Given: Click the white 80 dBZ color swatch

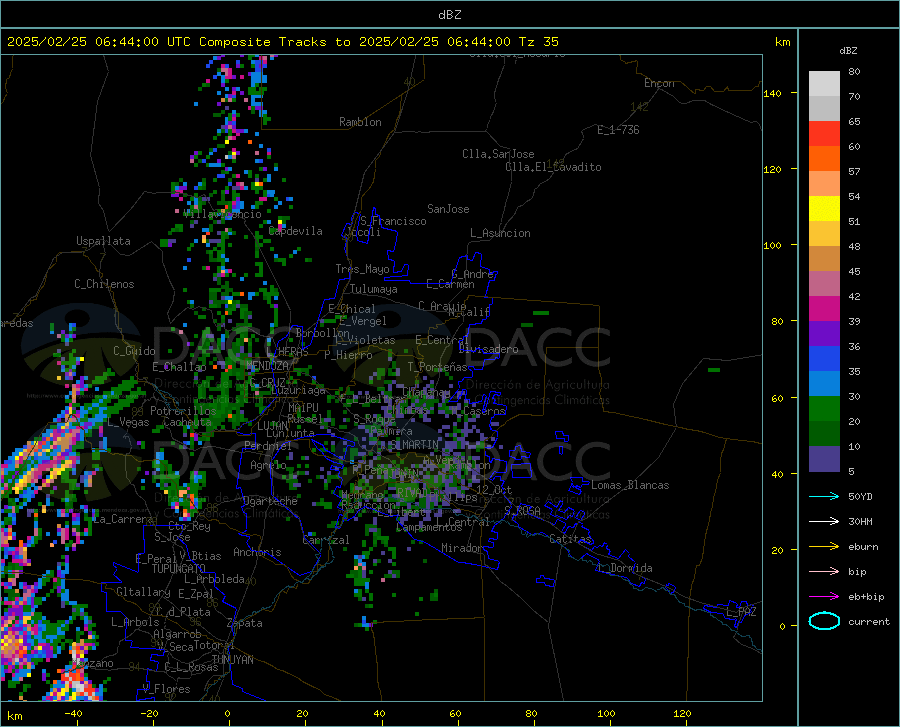Looking at the screenshot, I should point(824,84).
